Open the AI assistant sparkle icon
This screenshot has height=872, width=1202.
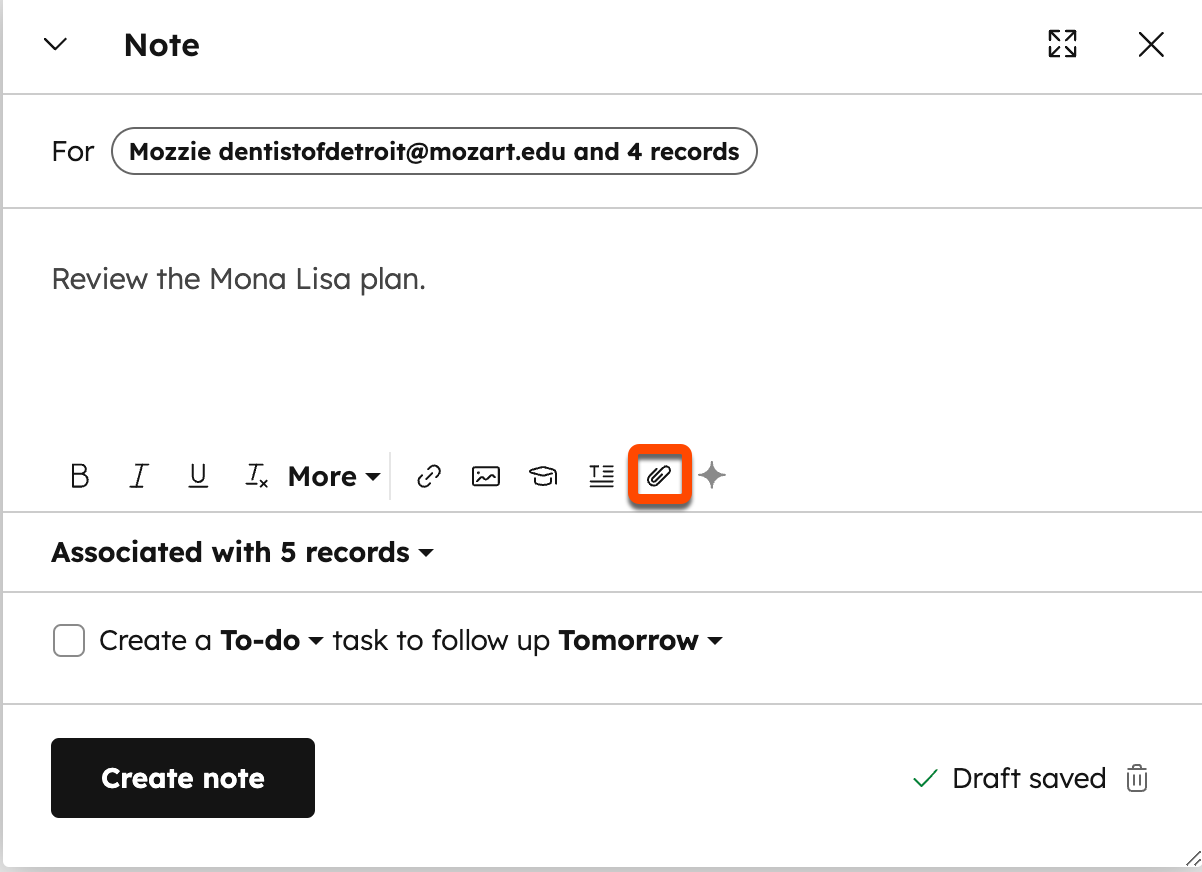point(711,476)
